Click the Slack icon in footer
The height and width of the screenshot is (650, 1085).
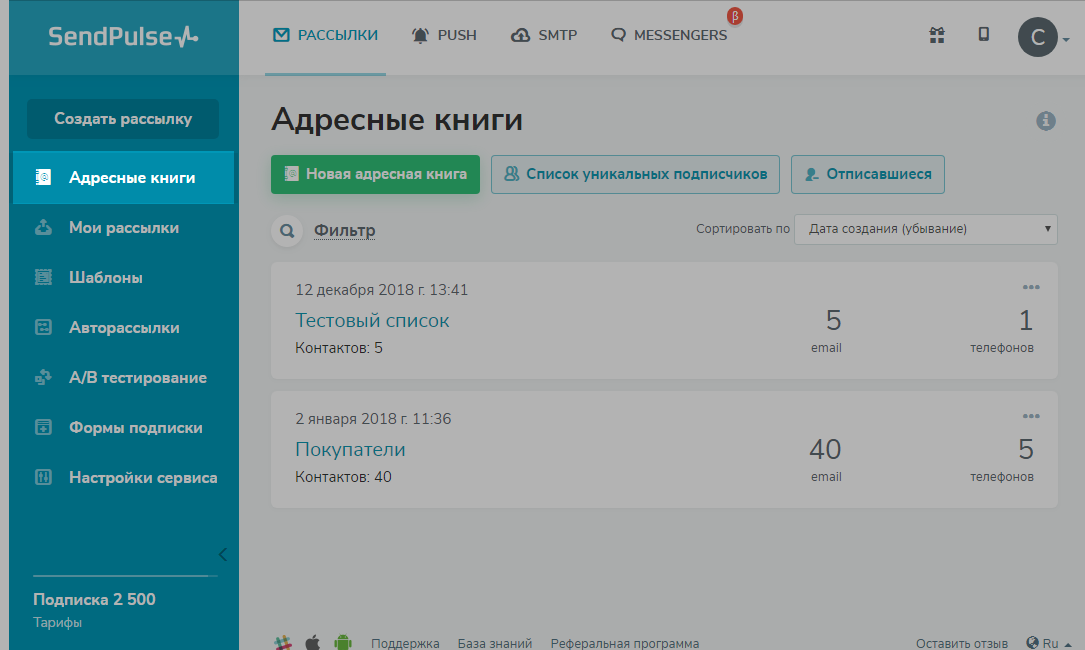pos(282,642)
